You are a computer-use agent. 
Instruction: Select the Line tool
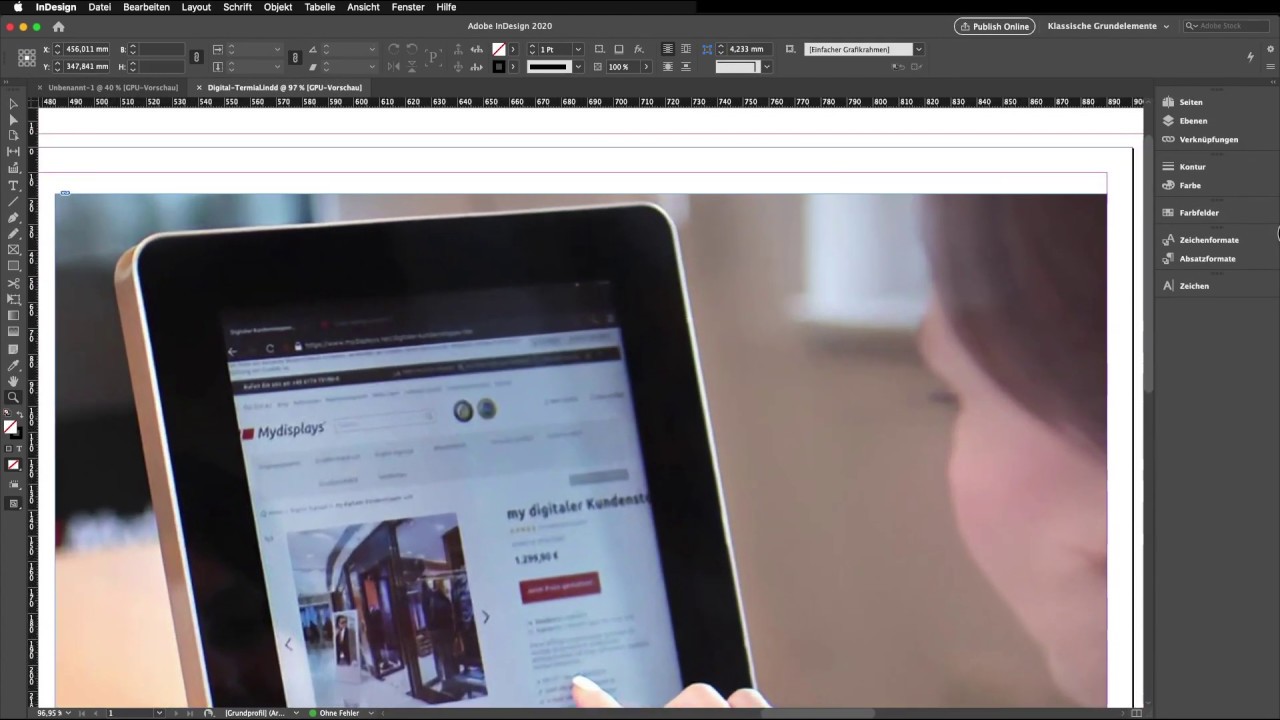[x=13, y=202]
